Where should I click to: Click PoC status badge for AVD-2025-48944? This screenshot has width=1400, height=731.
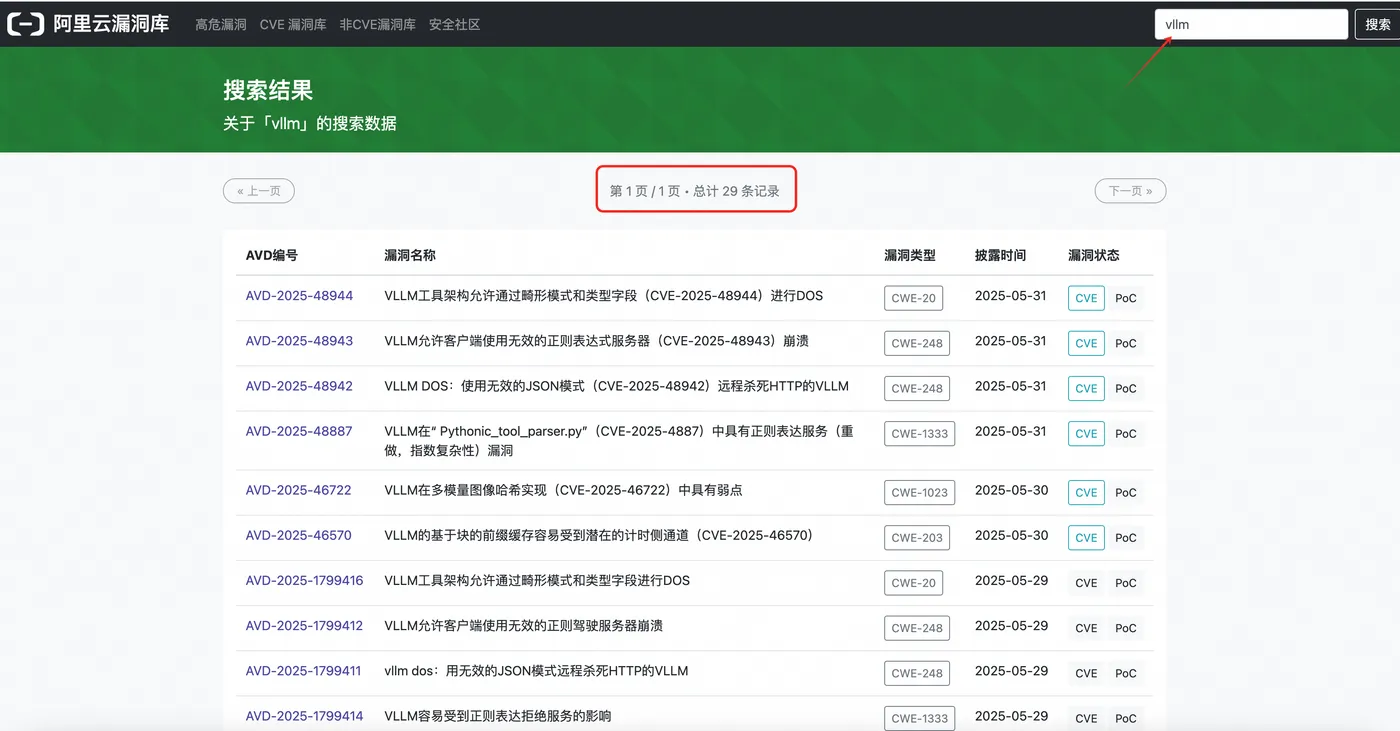1126,298
